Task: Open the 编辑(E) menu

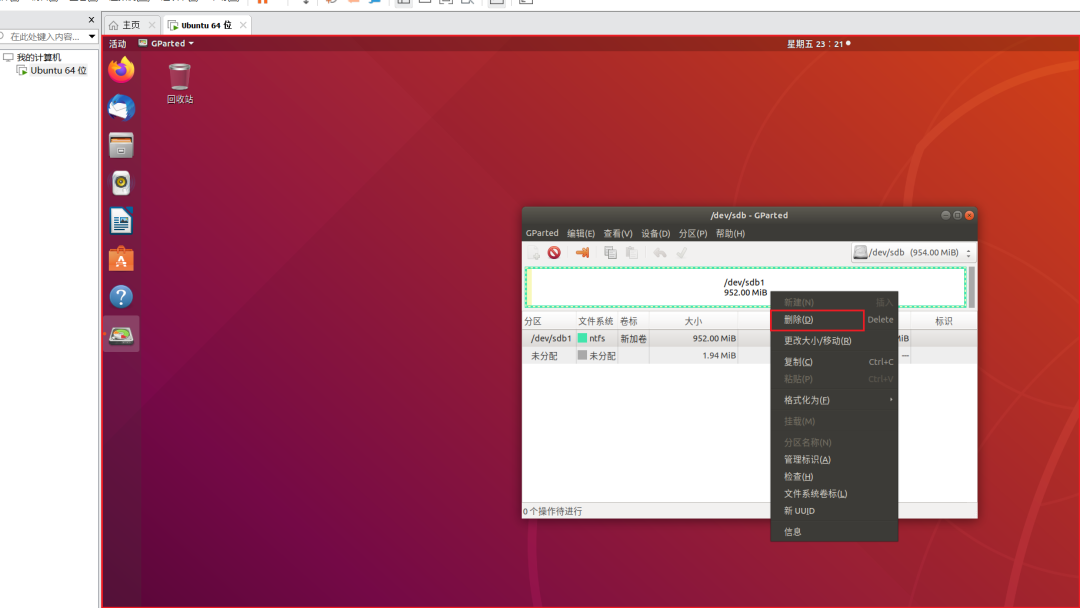Action: pyautogui.click(x=581, y=233)
